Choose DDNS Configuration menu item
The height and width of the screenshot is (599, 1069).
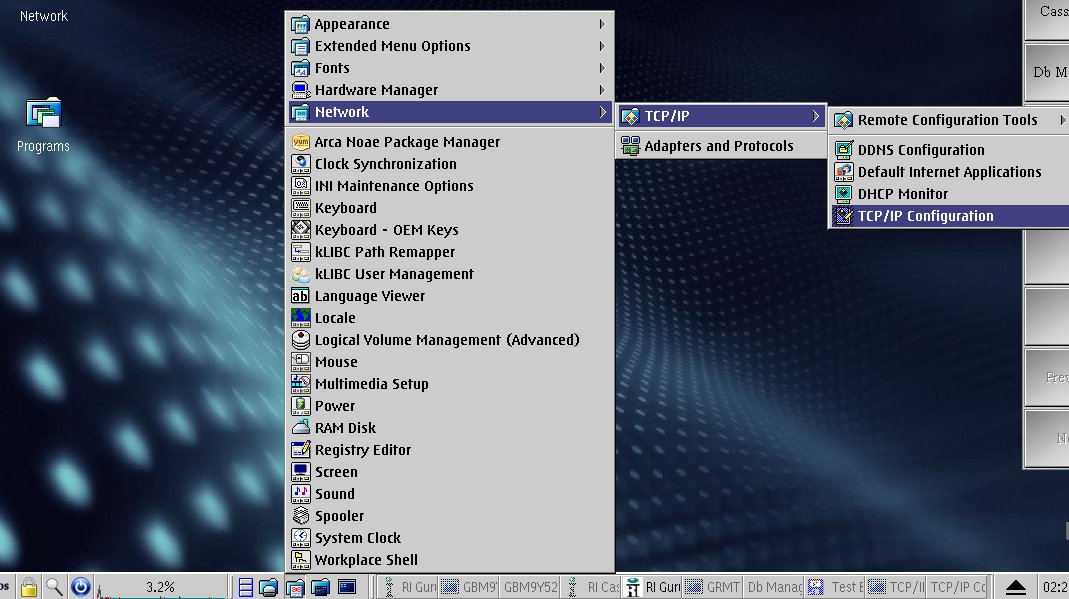tap(950, 150)
